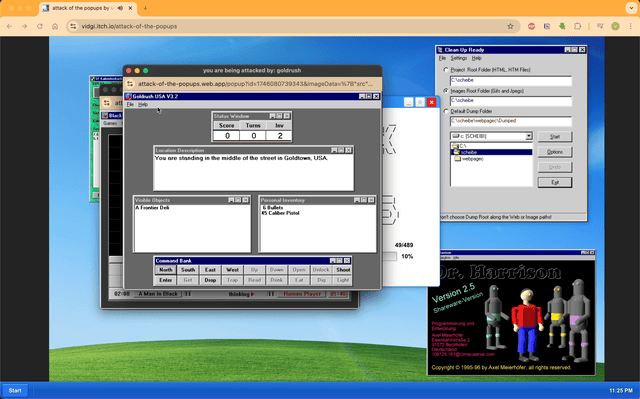The height and width of the screenshot is (399, 640).
Task: Click the Start button in Clean Up
Action: [555, 137]
